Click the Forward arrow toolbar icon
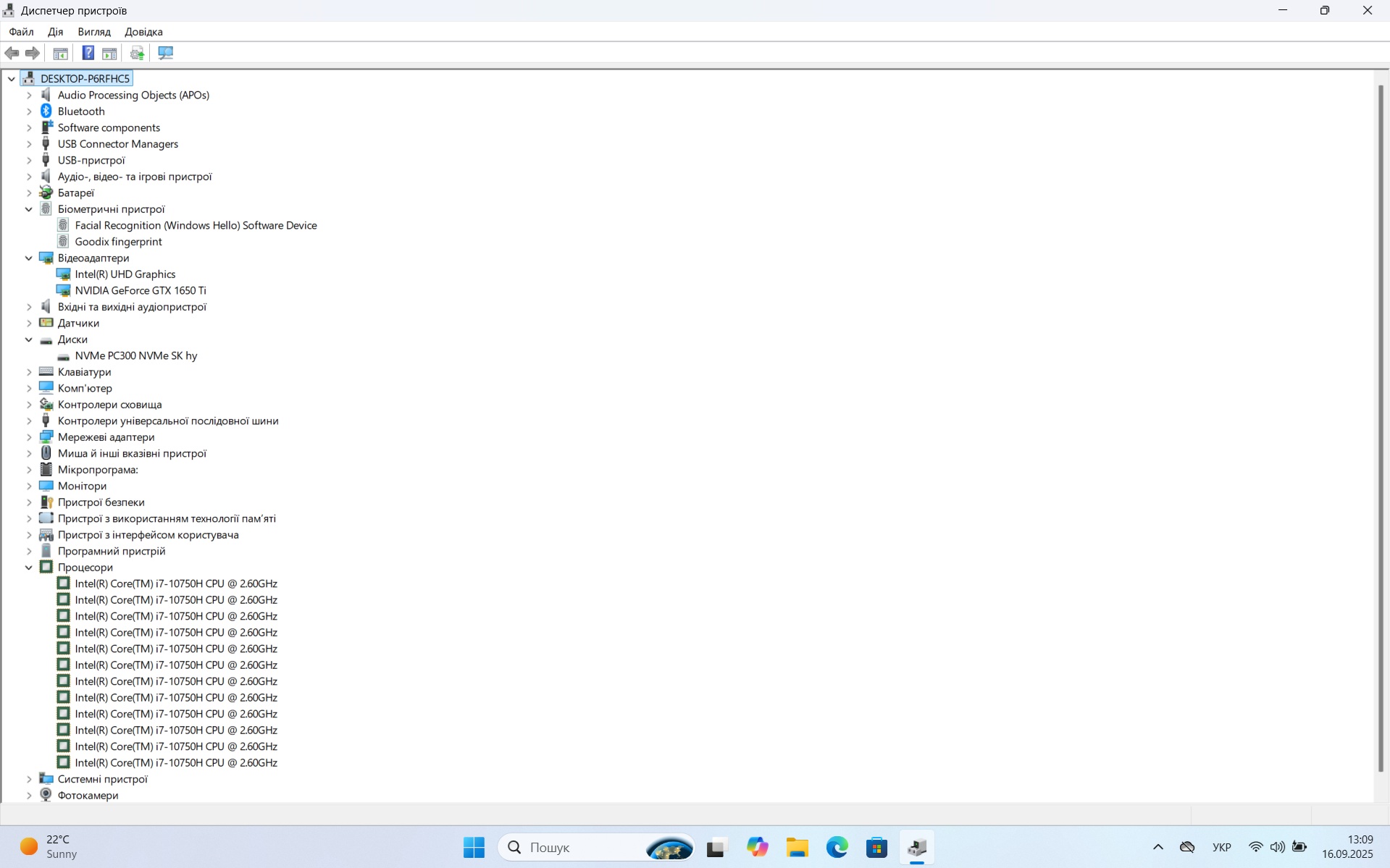 tap(33, 53)
